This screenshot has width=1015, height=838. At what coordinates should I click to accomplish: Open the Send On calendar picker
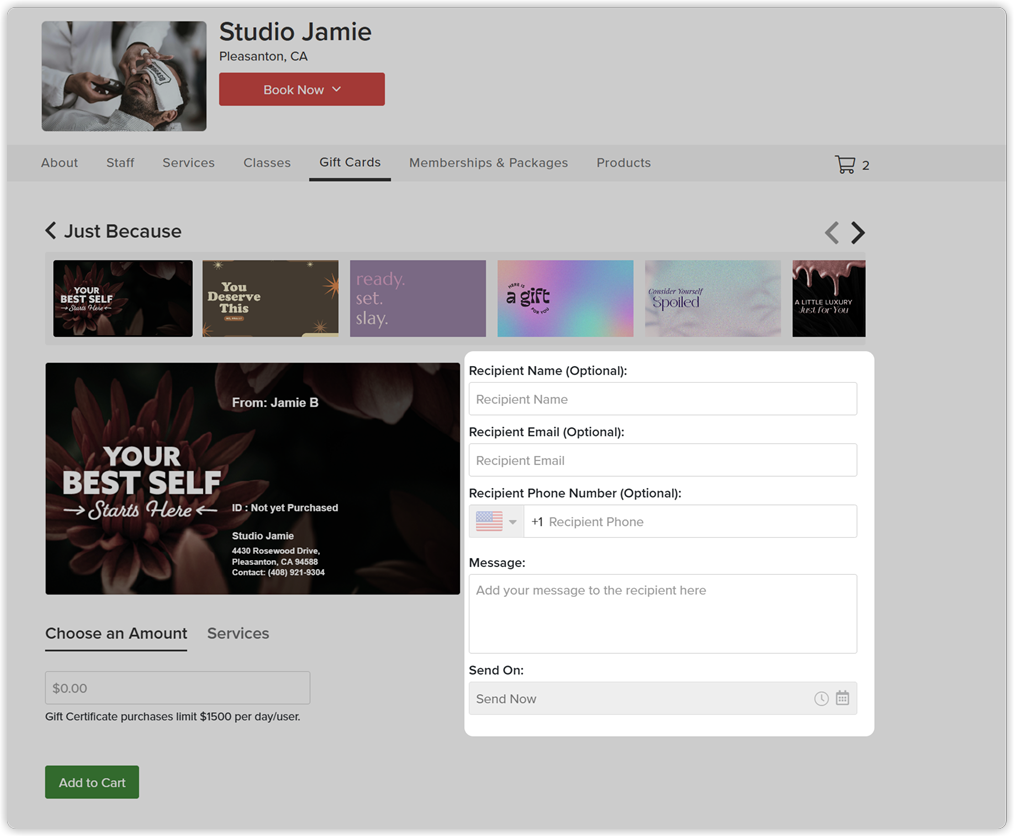tap(842, 698)
